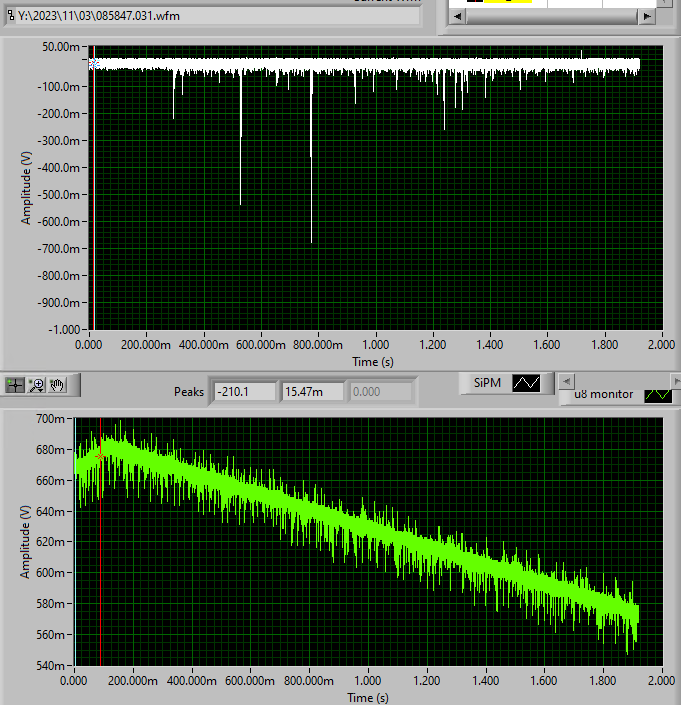Select the pan hand tool
Image resolution: width=681 pixels, height=705 pixels.
coord(57,385)
